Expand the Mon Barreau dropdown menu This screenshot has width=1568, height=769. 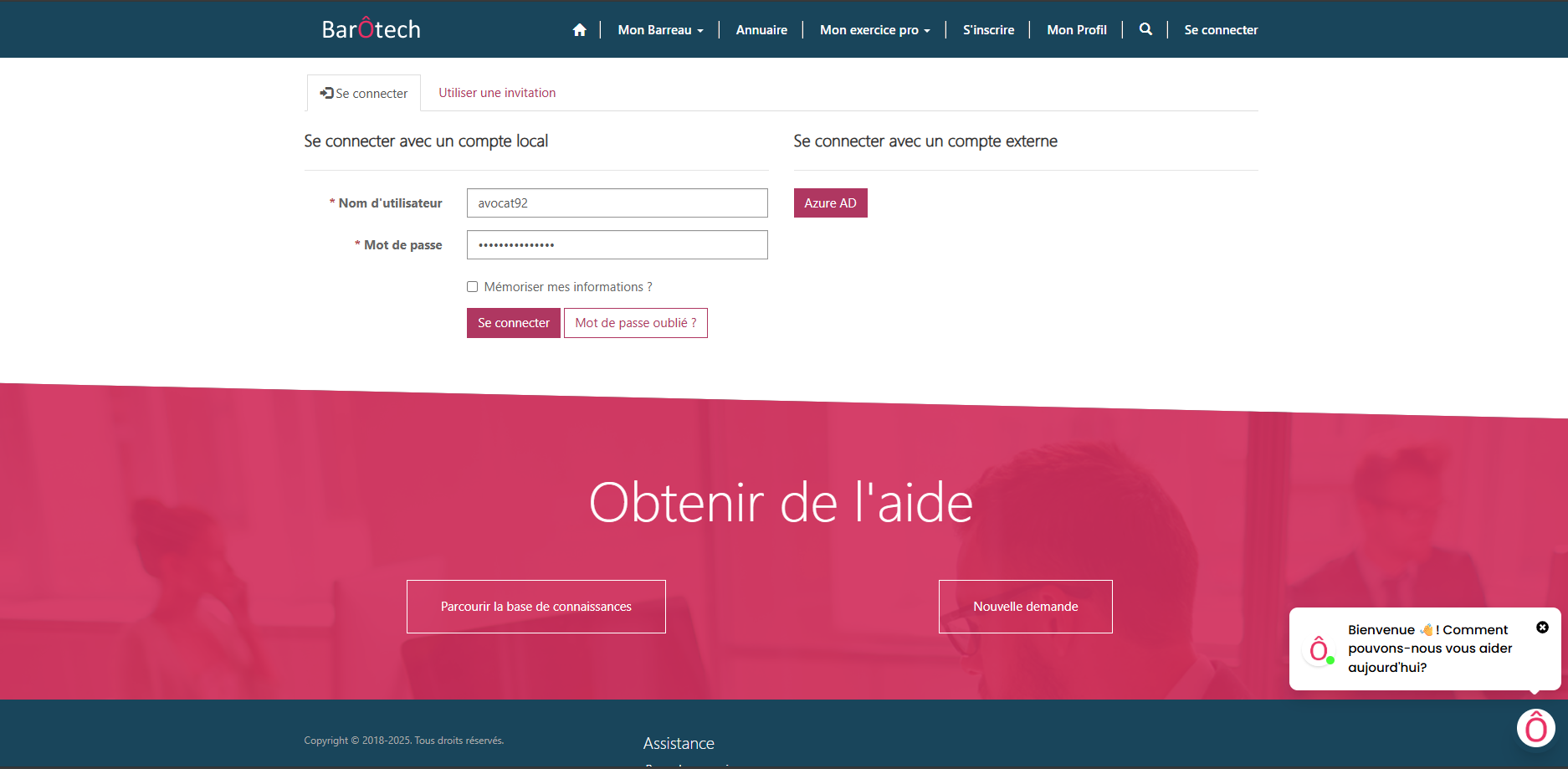(x=659, y=30)
